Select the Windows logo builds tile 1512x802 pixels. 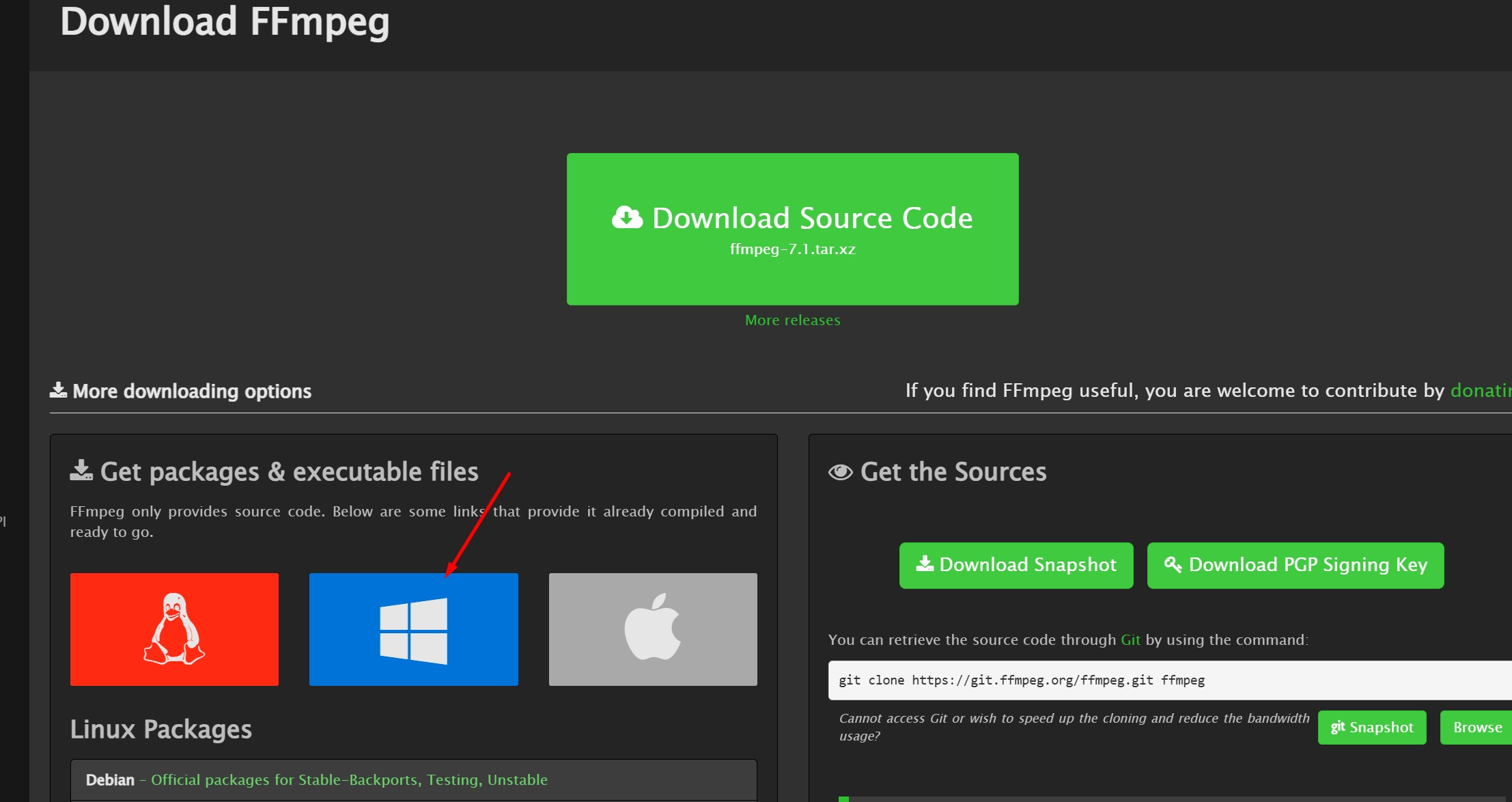(x=413, y=629)
